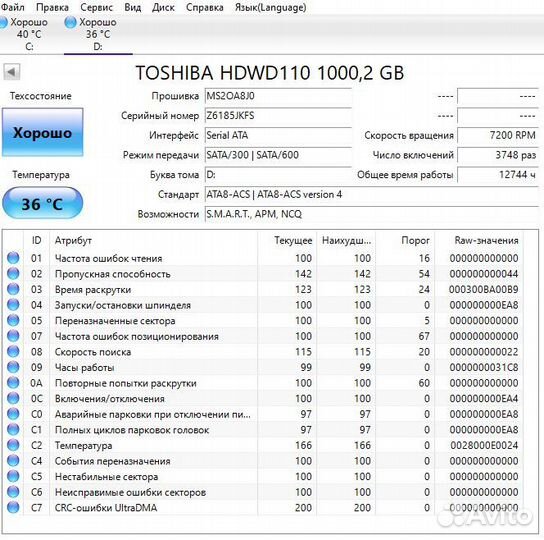Viewport: 544px width, 540px height.
Task: Select the Частота ошибок чтения row
Action: [263, 258]
